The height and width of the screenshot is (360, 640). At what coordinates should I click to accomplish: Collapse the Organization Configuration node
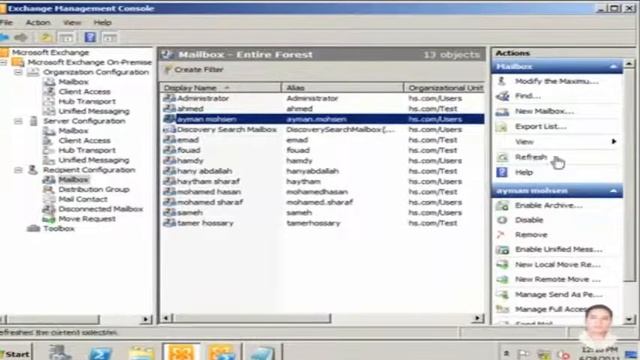(x=18, y=72)
